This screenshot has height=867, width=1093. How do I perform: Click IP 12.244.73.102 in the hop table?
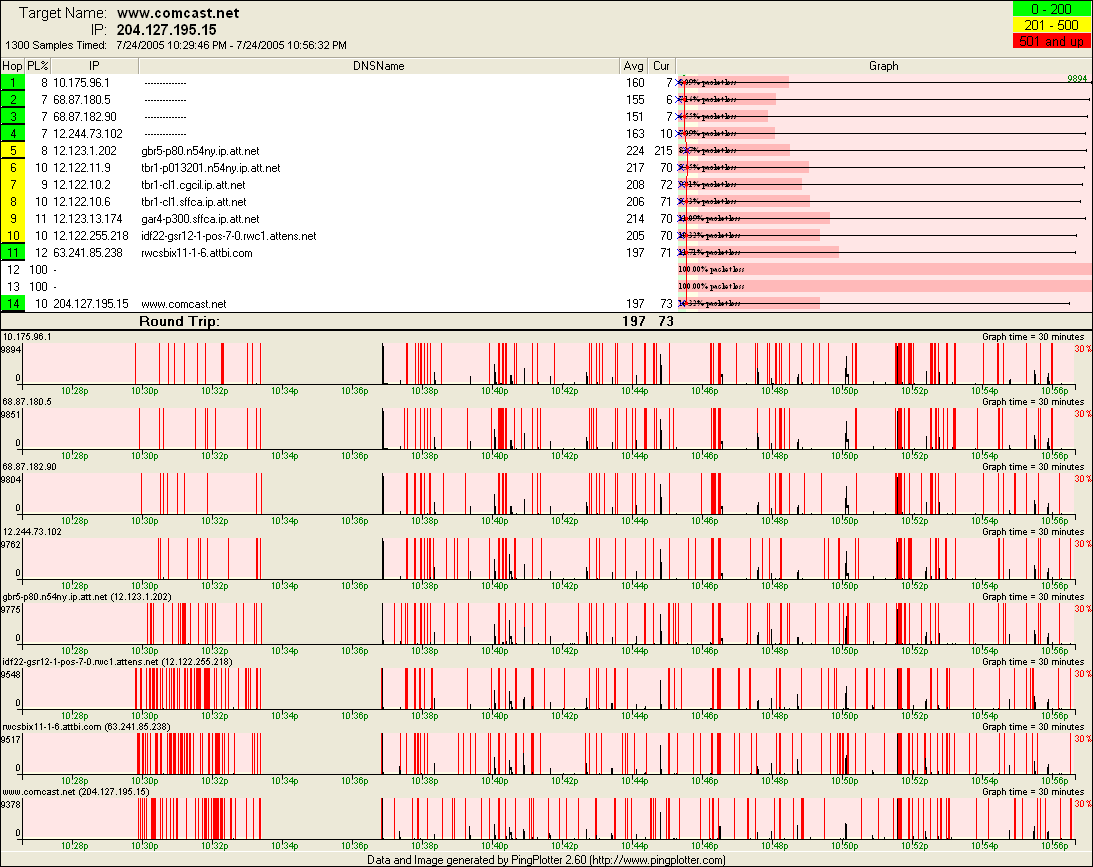[x=88, y=134]
